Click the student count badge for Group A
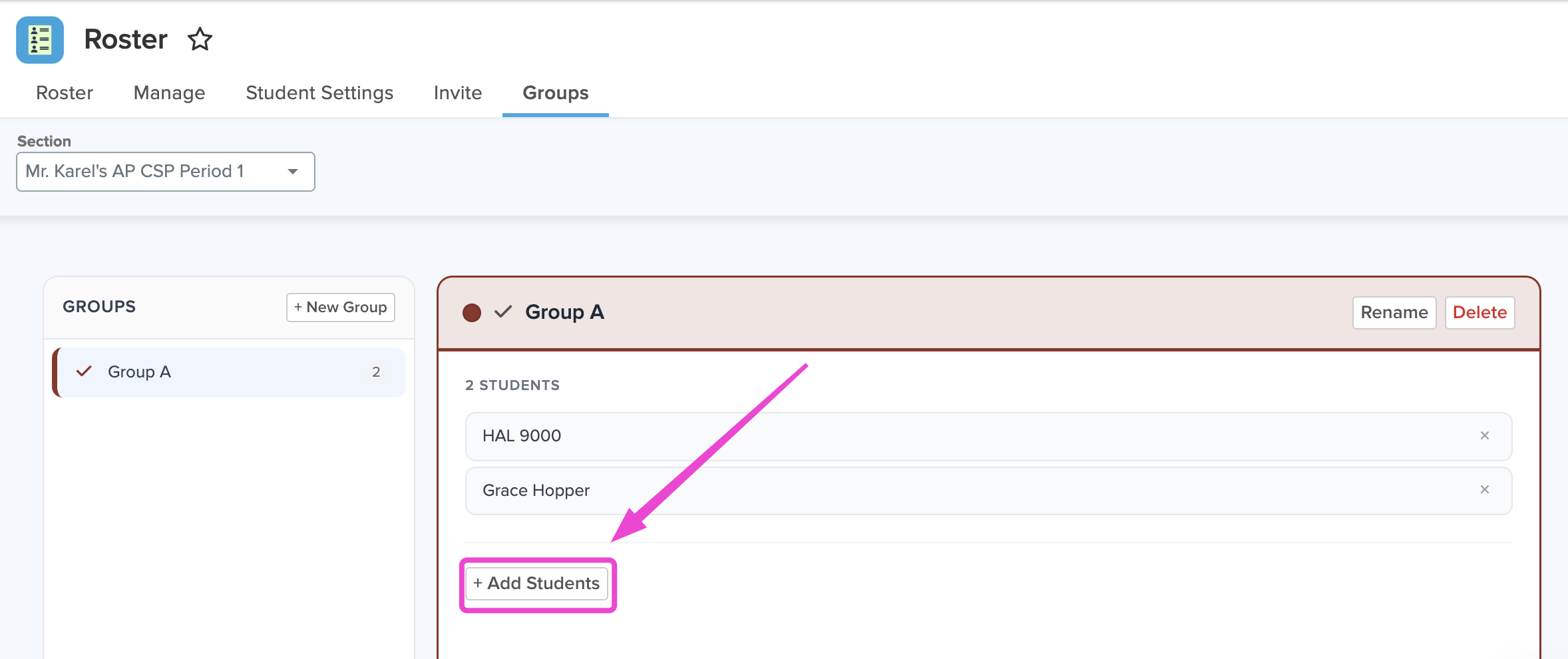 click(377, 371)
